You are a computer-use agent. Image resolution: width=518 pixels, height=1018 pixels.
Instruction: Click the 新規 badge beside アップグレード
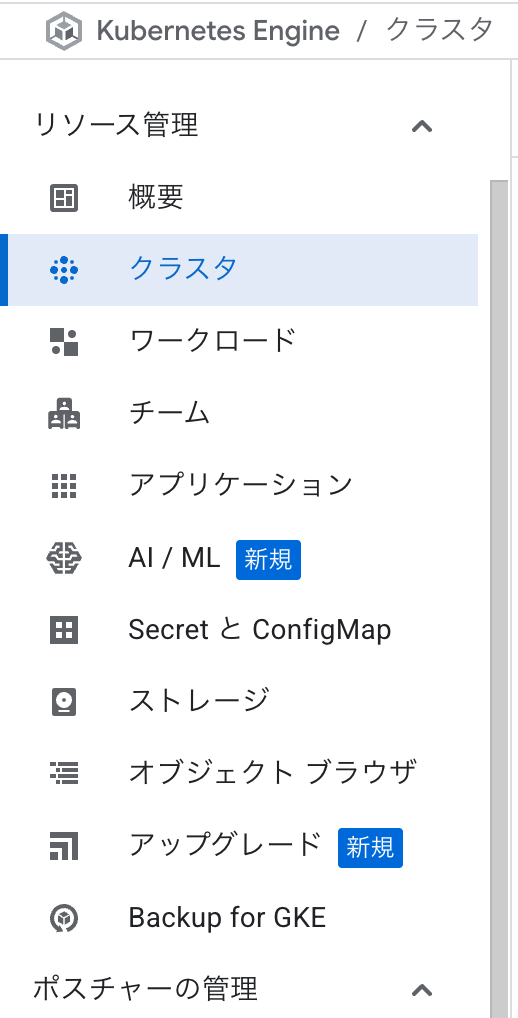click(x=370, y=847)
